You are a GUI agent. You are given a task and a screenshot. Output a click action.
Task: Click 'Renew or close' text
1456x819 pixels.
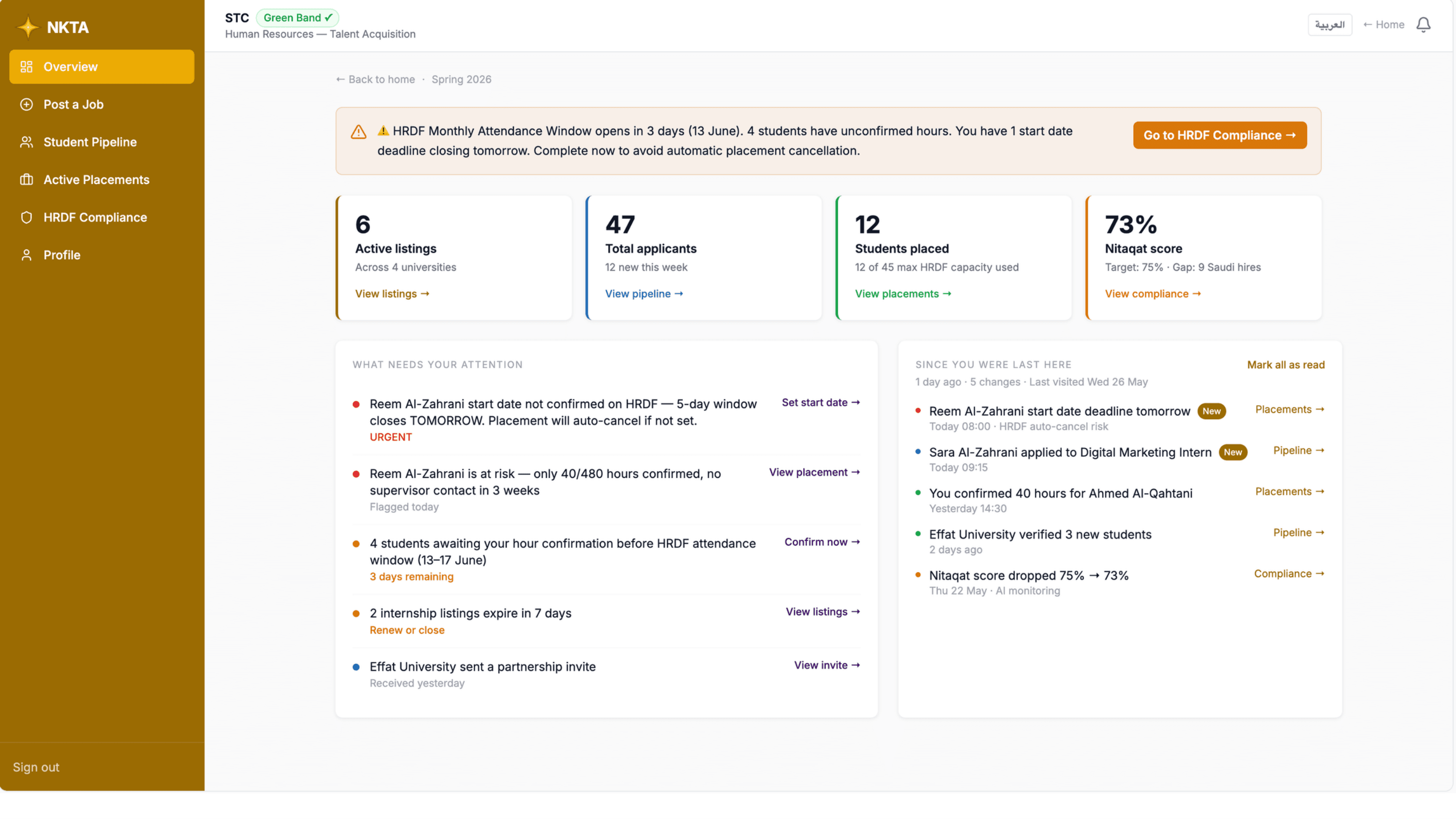tap(407, 630)
